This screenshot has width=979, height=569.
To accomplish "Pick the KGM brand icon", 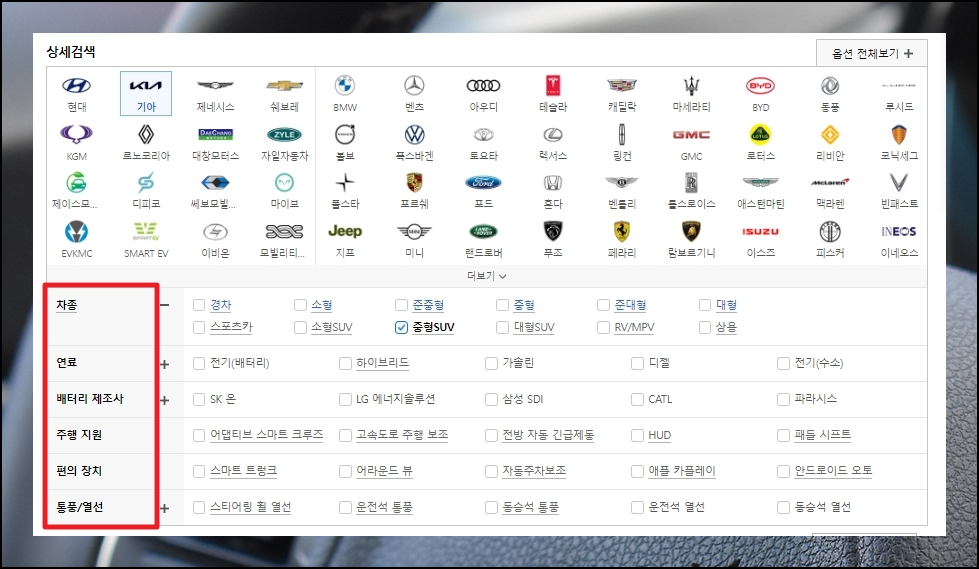I will coord(76,134).
